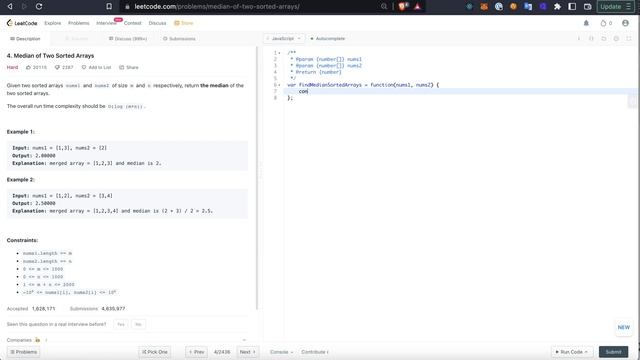Click the editor braces format icon
The height and width of the screenshot is (360, 640).
(x=591, y=39)
